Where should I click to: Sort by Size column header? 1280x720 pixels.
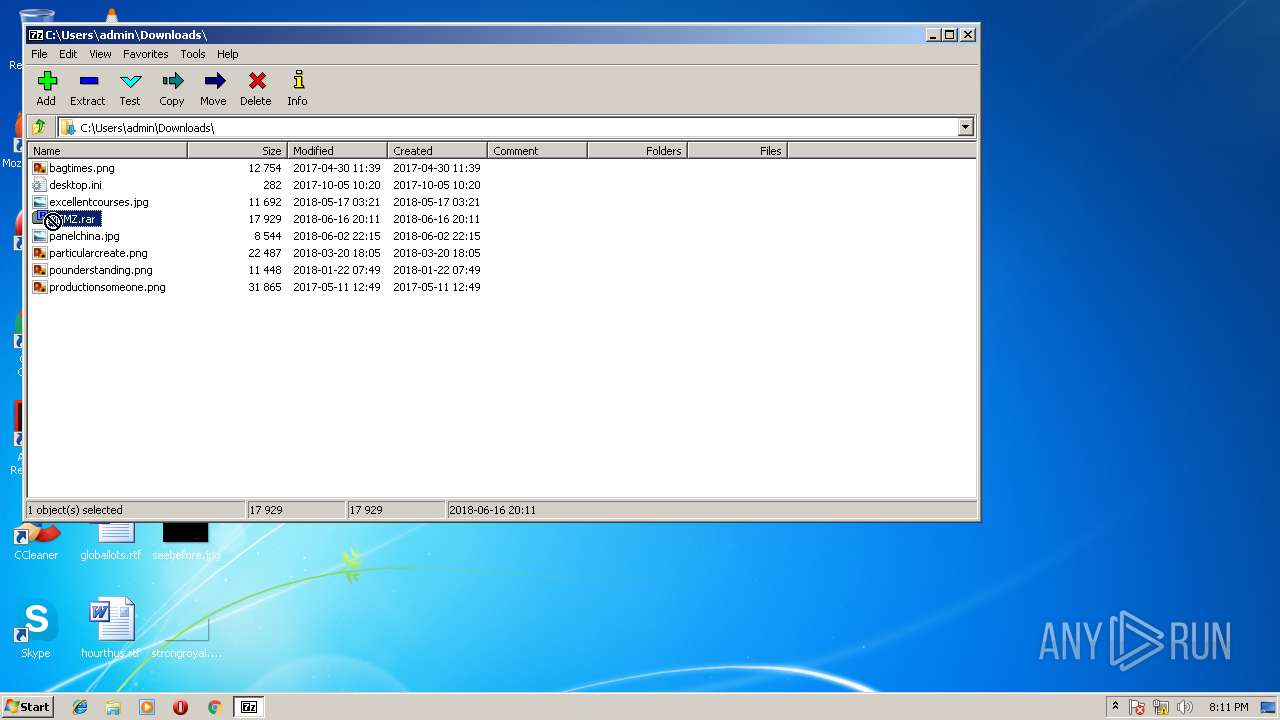pyautogui.click(x=238, y=151)
